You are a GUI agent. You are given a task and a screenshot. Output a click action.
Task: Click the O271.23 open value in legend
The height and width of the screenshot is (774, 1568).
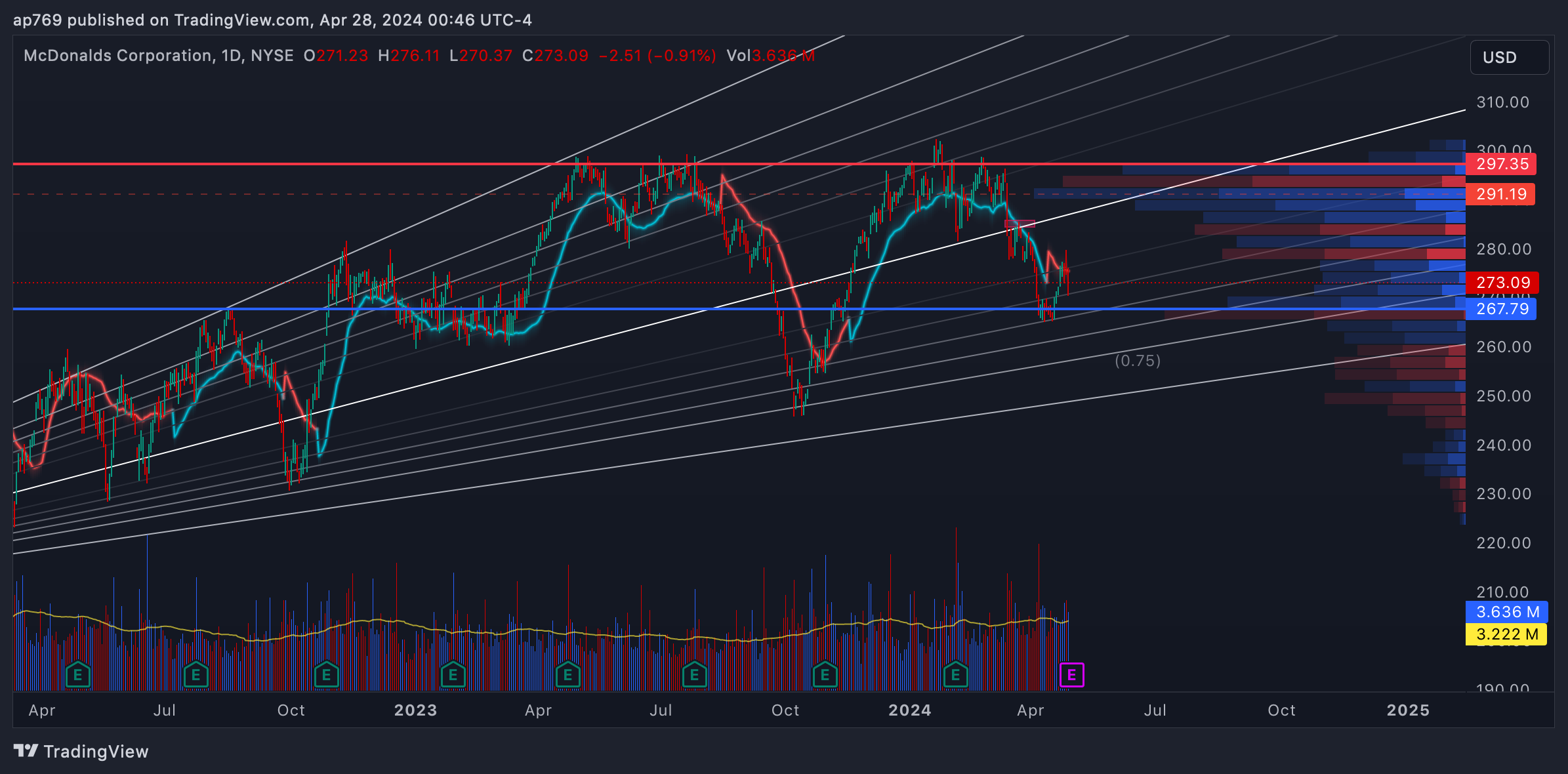point(336,56)
